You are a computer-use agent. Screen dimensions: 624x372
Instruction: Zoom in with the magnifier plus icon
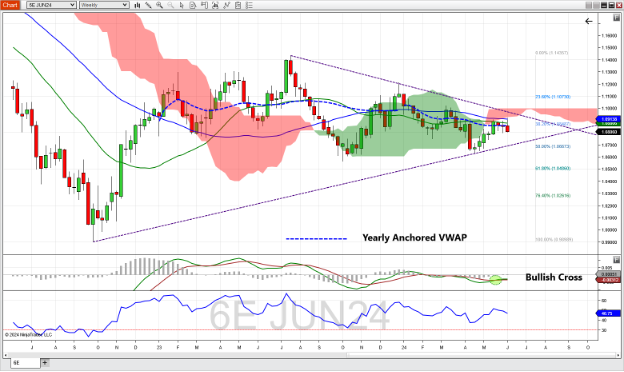pyautogui.click(x=159, y=5)
